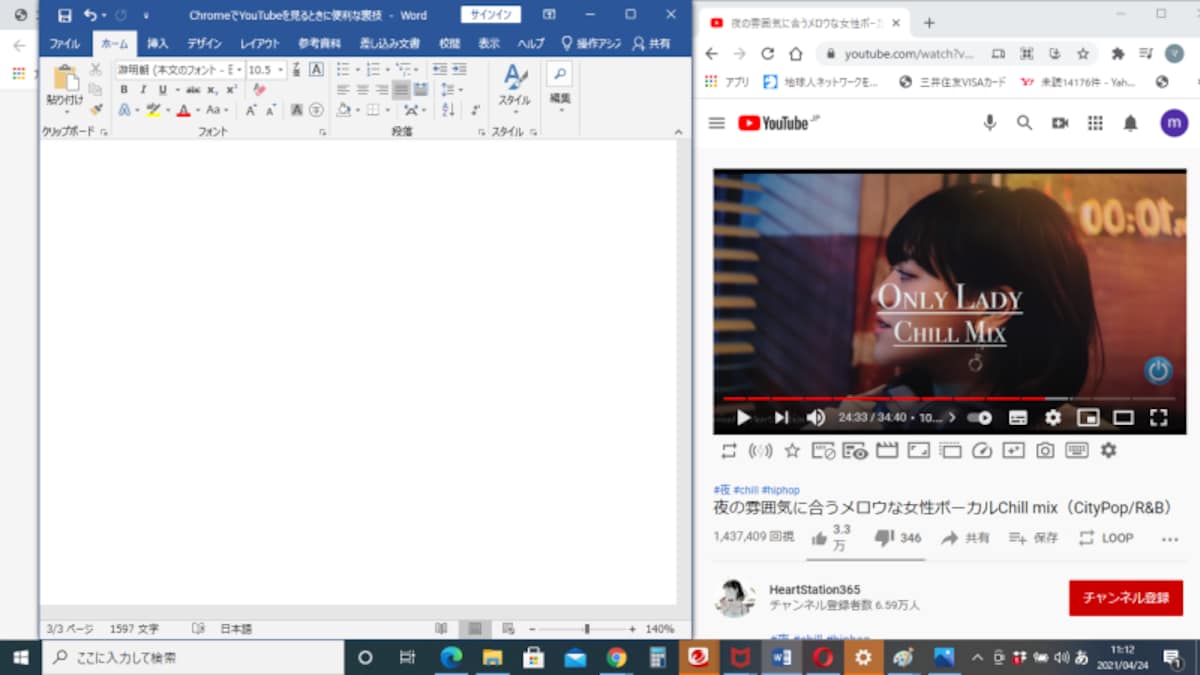
Task: Mute the YouTube video volume
Action: pyautogui.click(x=816, y=418)
